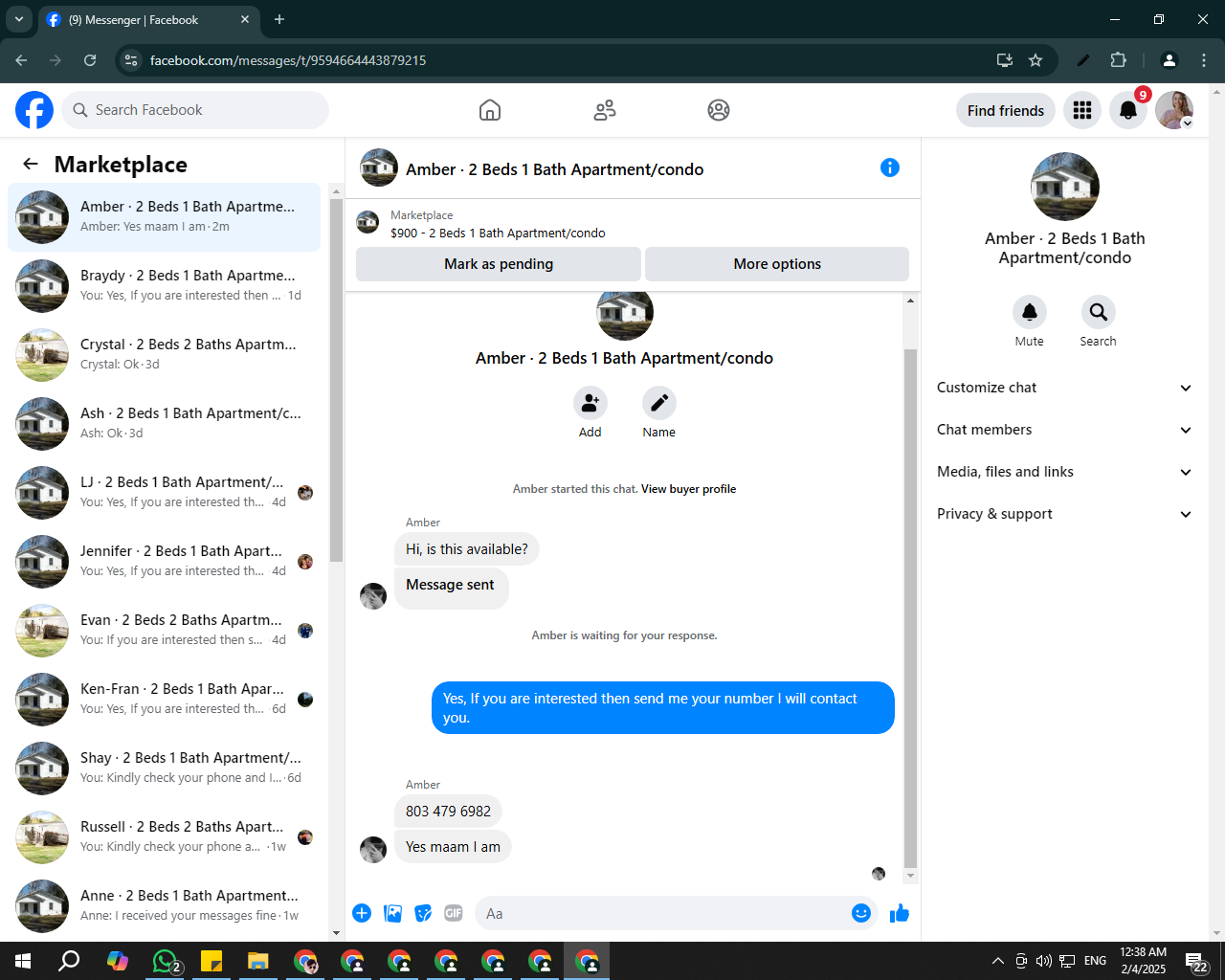The width and height of the screenshot is (1225, 980).
Task: Attach a photo using the image icon
Action: [x=392, y=913]
